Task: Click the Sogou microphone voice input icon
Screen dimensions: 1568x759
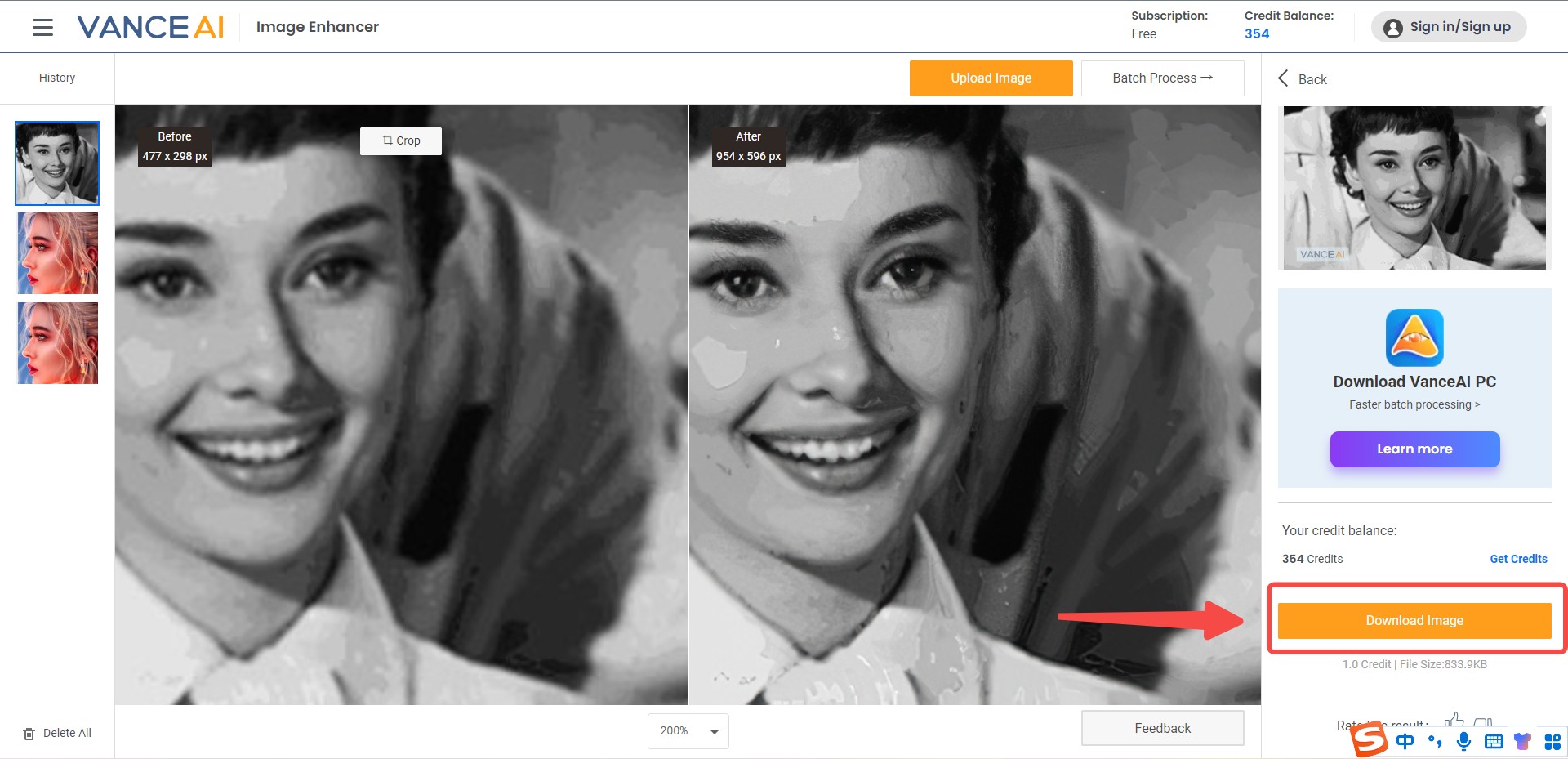Action: [x=1463, y=741]
